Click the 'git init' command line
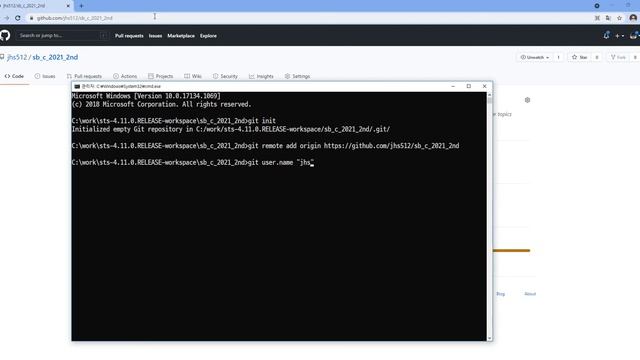 [173, 121]
